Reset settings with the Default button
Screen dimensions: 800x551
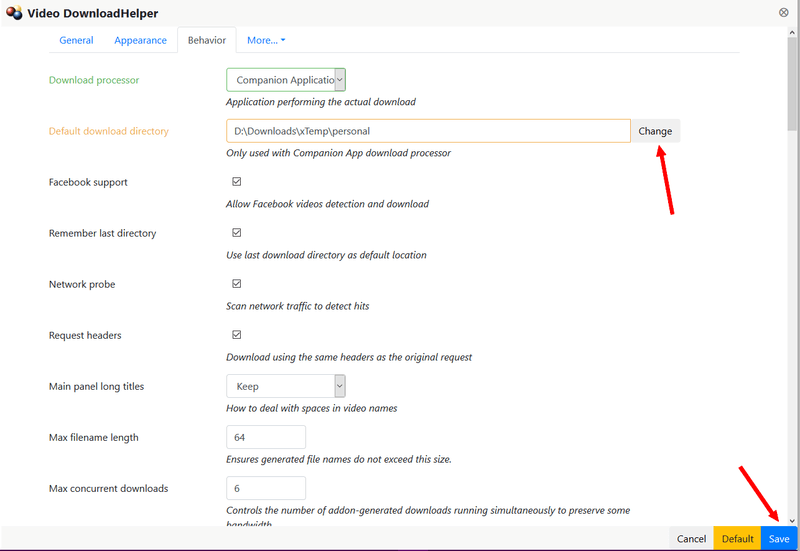pyautogui.click(x=737, y=539)
